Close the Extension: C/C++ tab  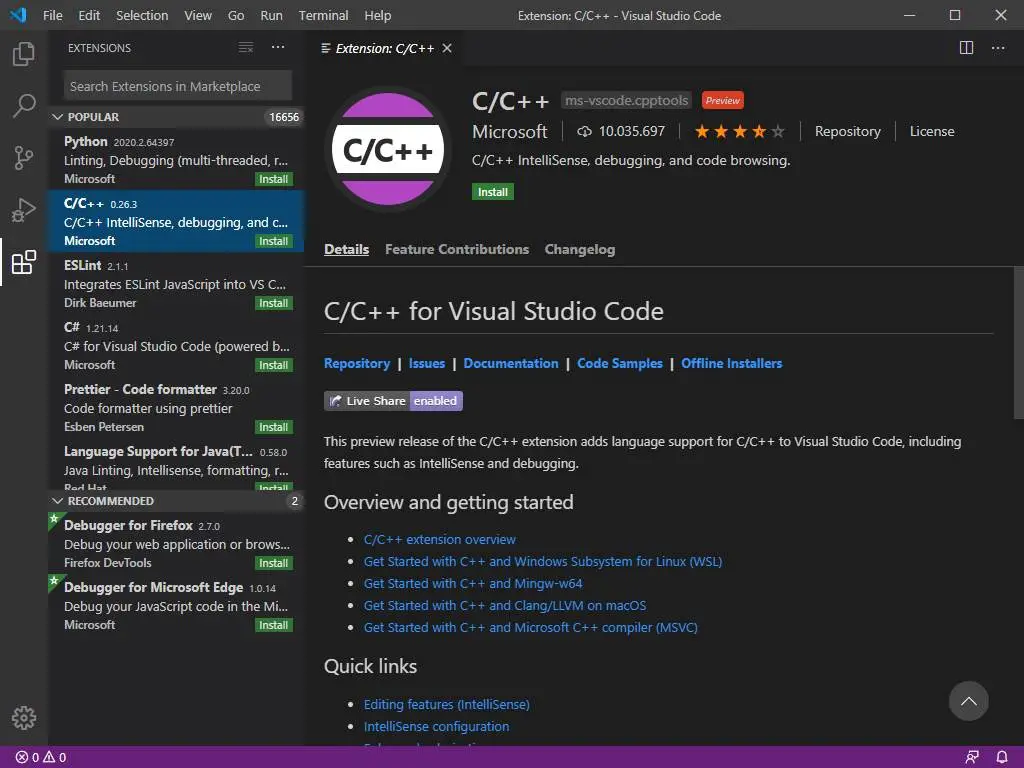pos(447,48)
